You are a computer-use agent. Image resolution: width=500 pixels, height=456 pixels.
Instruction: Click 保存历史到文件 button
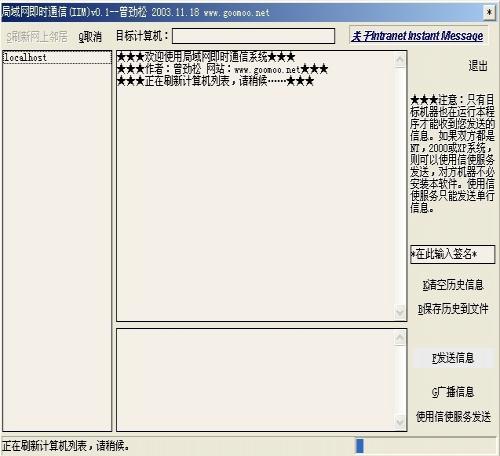[453, 309]
